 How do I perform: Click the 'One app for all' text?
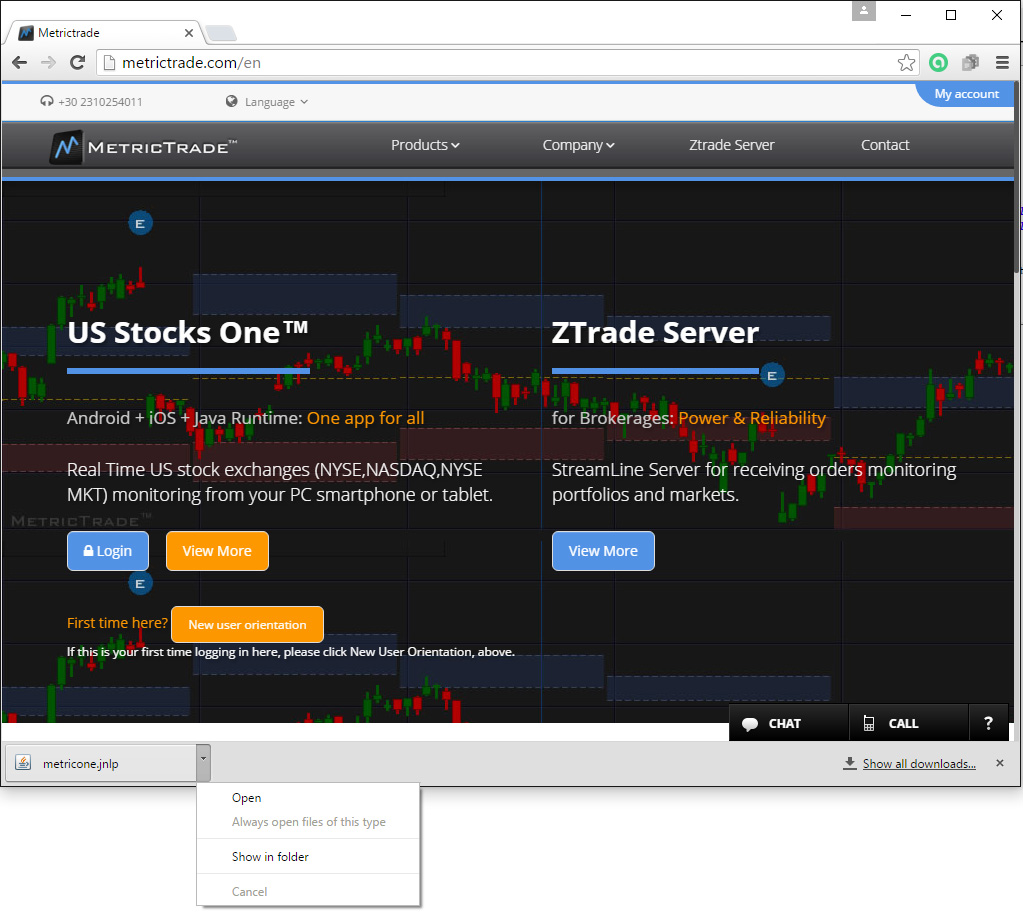(x=365, y=418)
